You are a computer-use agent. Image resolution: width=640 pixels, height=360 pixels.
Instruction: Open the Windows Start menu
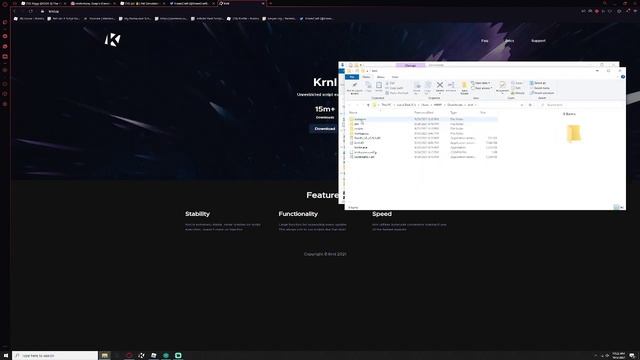(x=6, y=356)
